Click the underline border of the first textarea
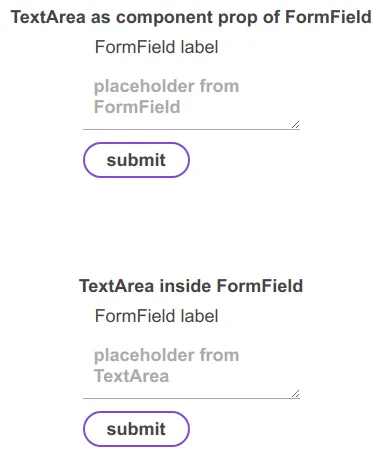 191,129
